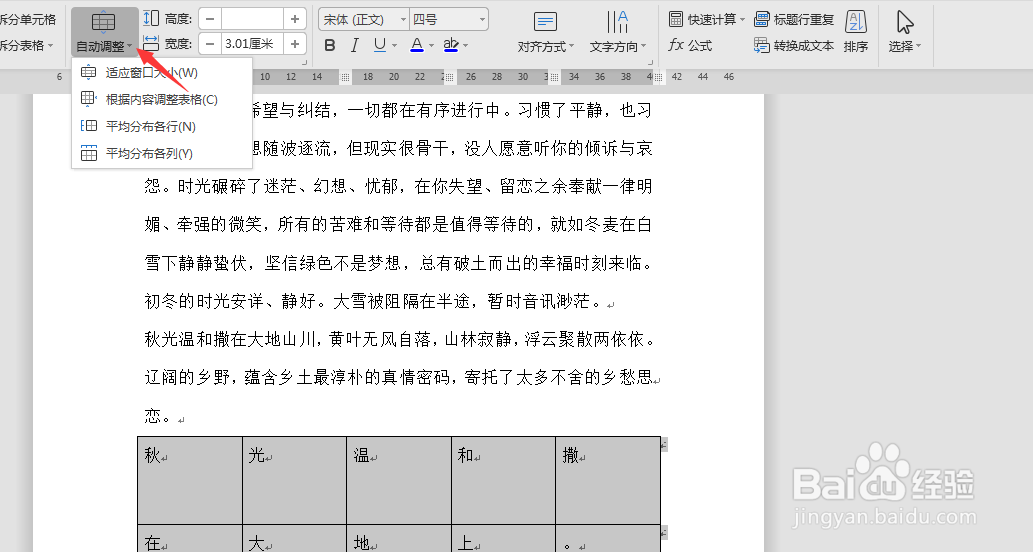Increase the column width with its plus

point(294,44)
